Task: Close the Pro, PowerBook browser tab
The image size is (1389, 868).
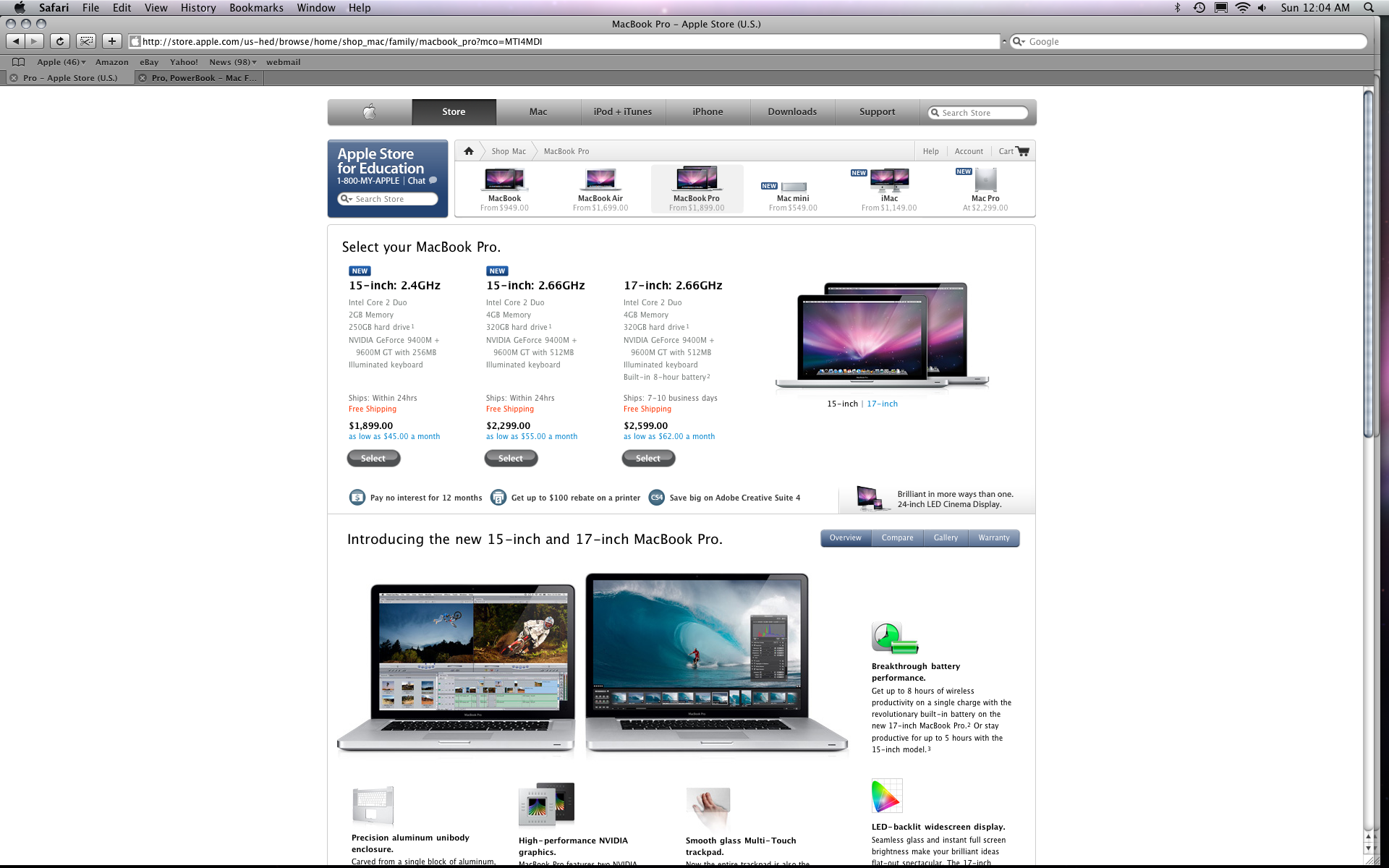Action: (x=143, y=78)
